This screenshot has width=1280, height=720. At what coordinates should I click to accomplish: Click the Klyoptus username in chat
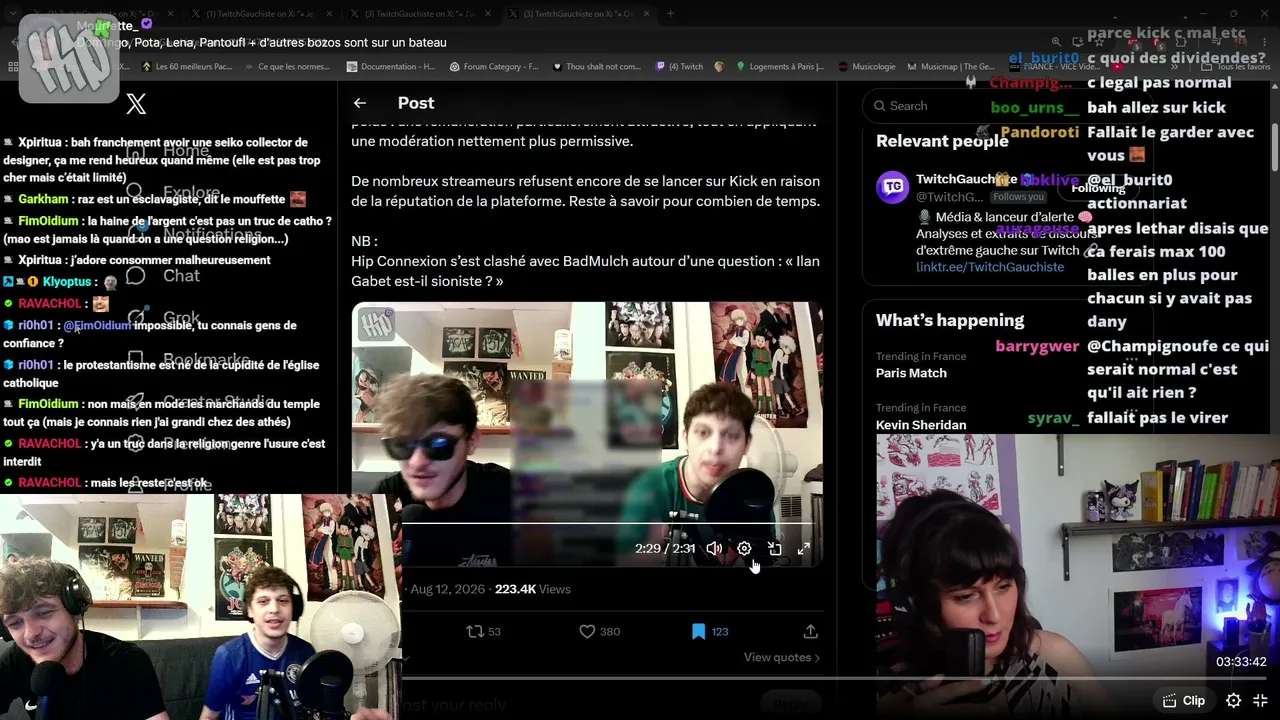(x=67, y=282)
